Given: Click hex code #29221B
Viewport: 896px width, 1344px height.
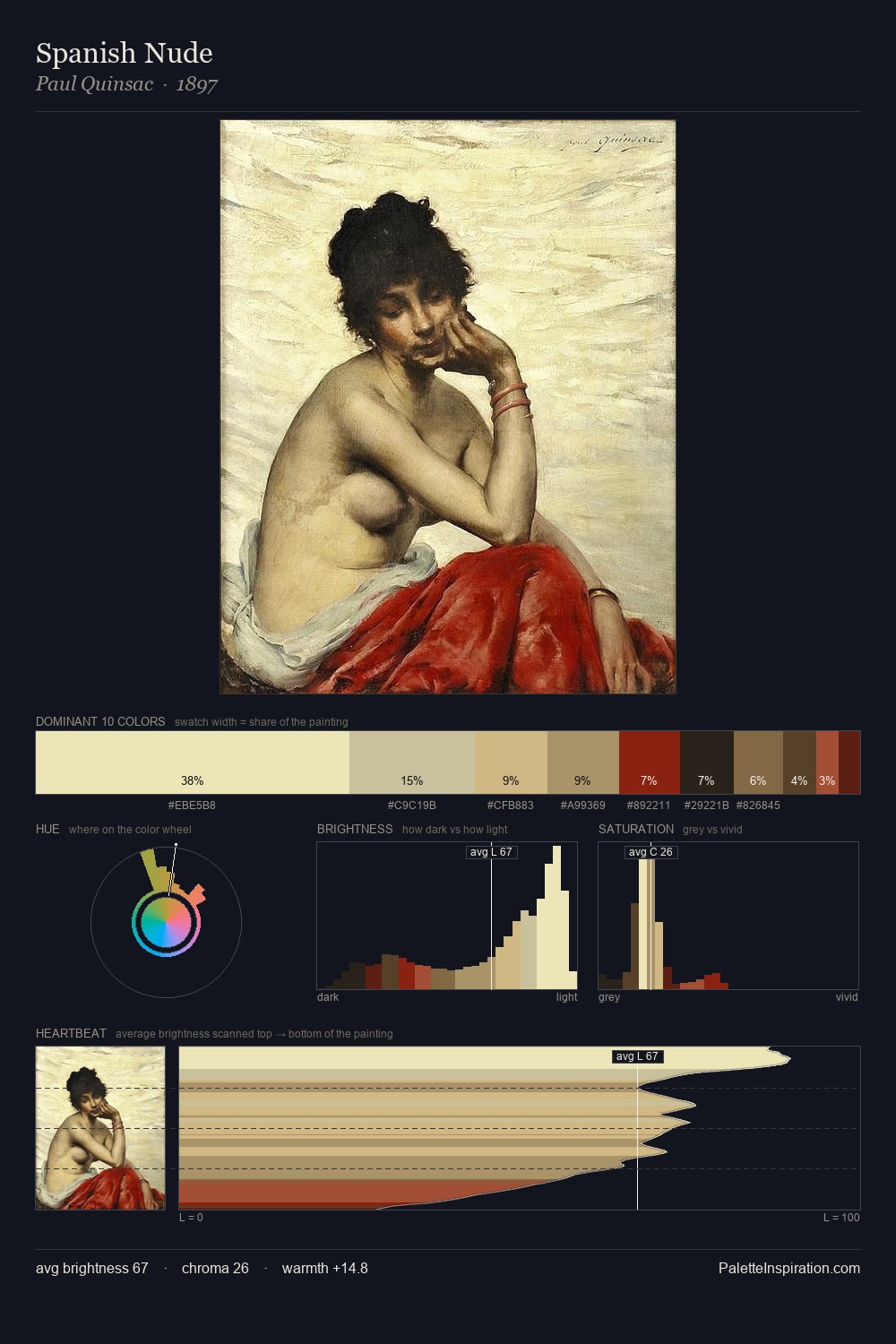Looking at the screenshot, I should (x=707, y=806).
